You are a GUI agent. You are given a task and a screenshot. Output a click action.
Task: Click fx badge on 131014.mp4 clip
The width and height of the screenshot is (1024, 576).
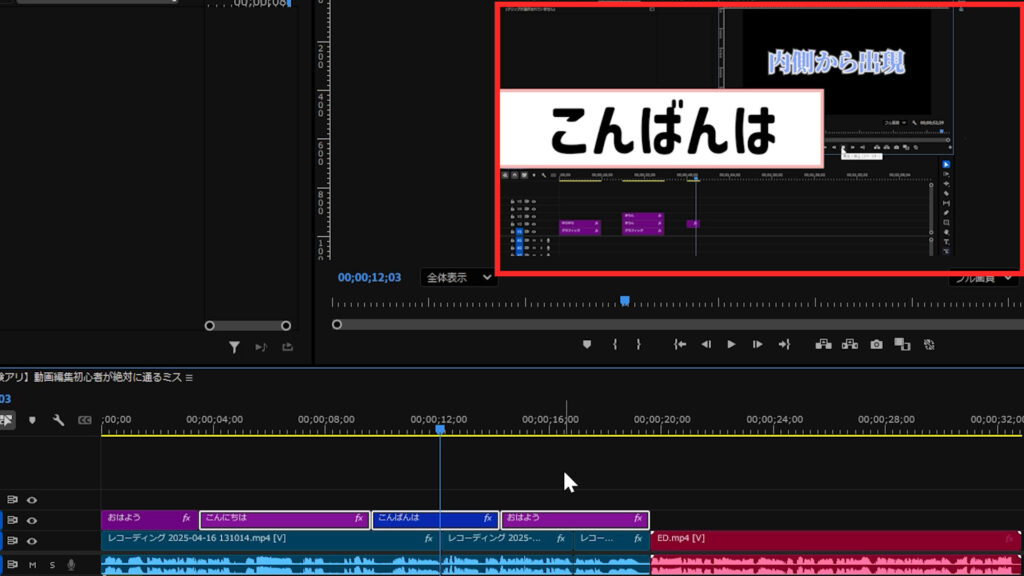(x=428, y=539)
